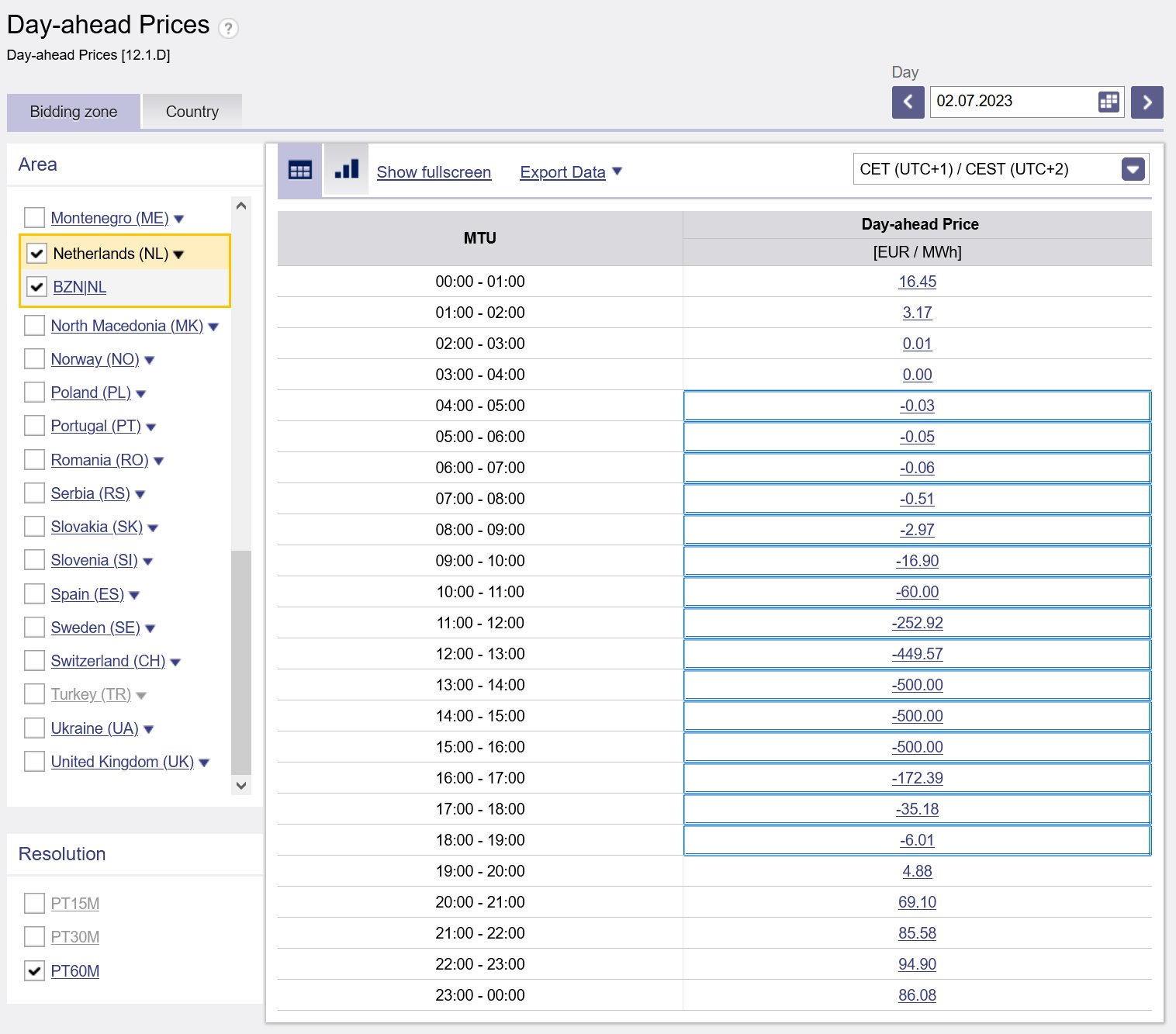Open price 69.10 for 20:00 - 21:00
The image size is (1176, 1034).
917,902
